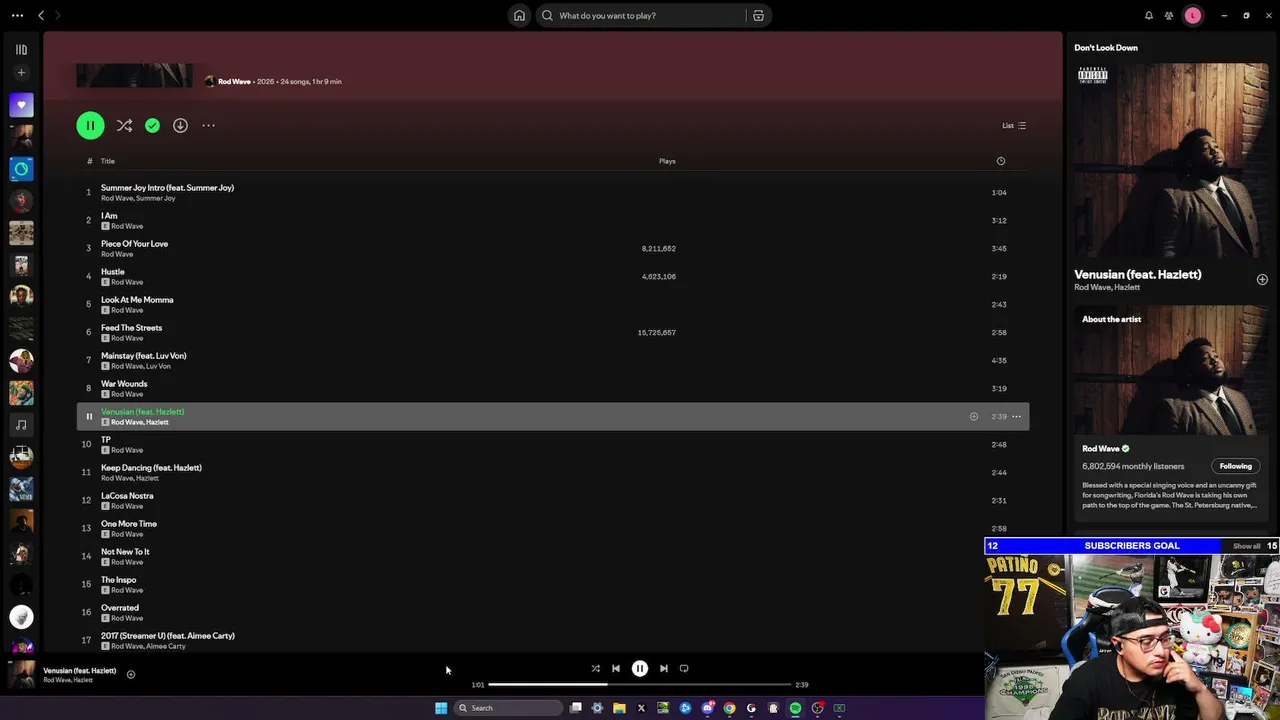
Task: Pause playback in the bottom player
Action: point(640,668)
